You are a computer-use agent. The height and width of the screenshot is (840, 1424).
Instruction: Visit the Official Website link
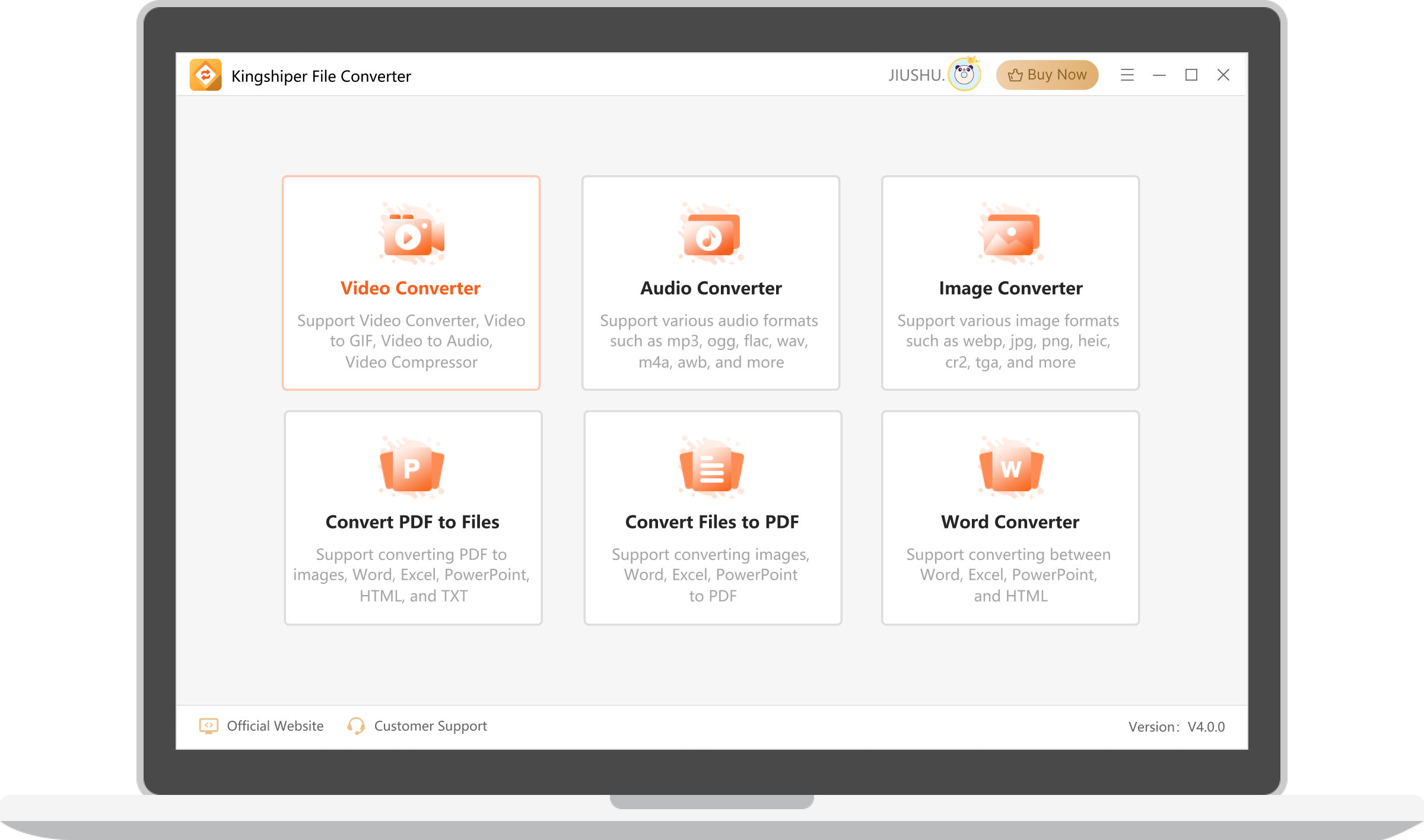[x=275, y=726]
